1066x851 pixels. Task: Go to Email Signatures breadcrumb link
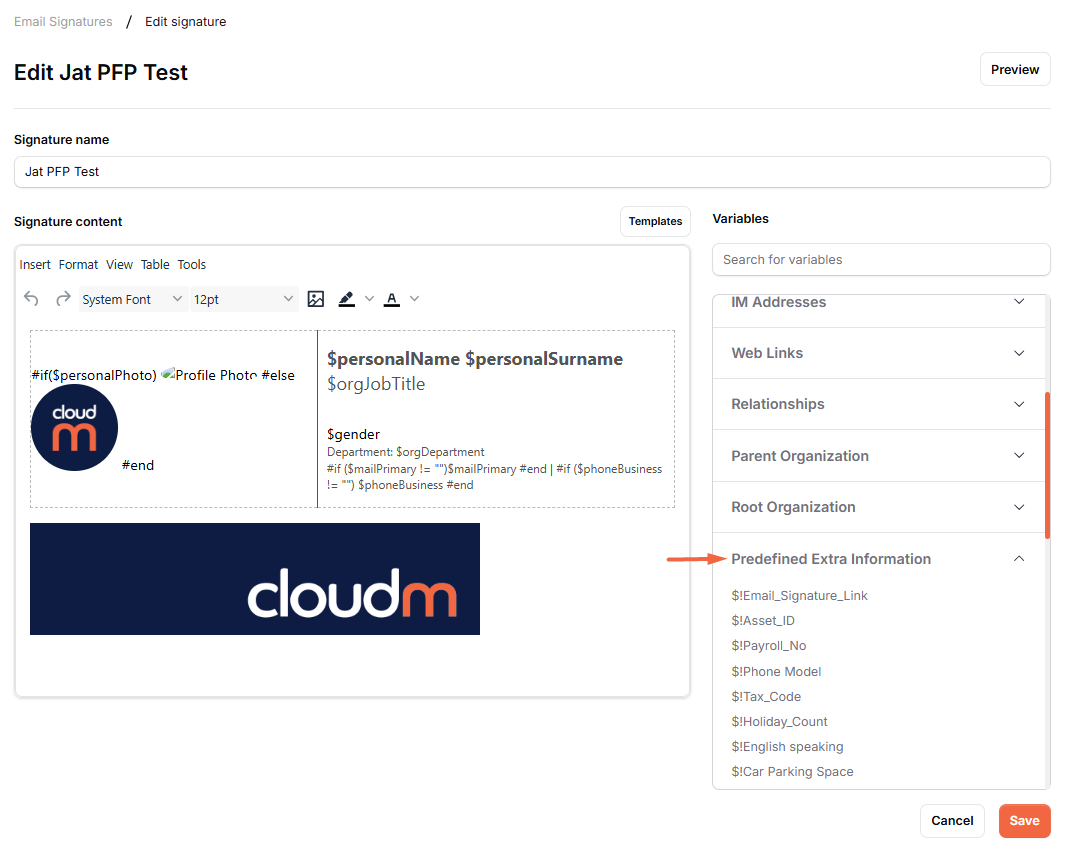63,22
